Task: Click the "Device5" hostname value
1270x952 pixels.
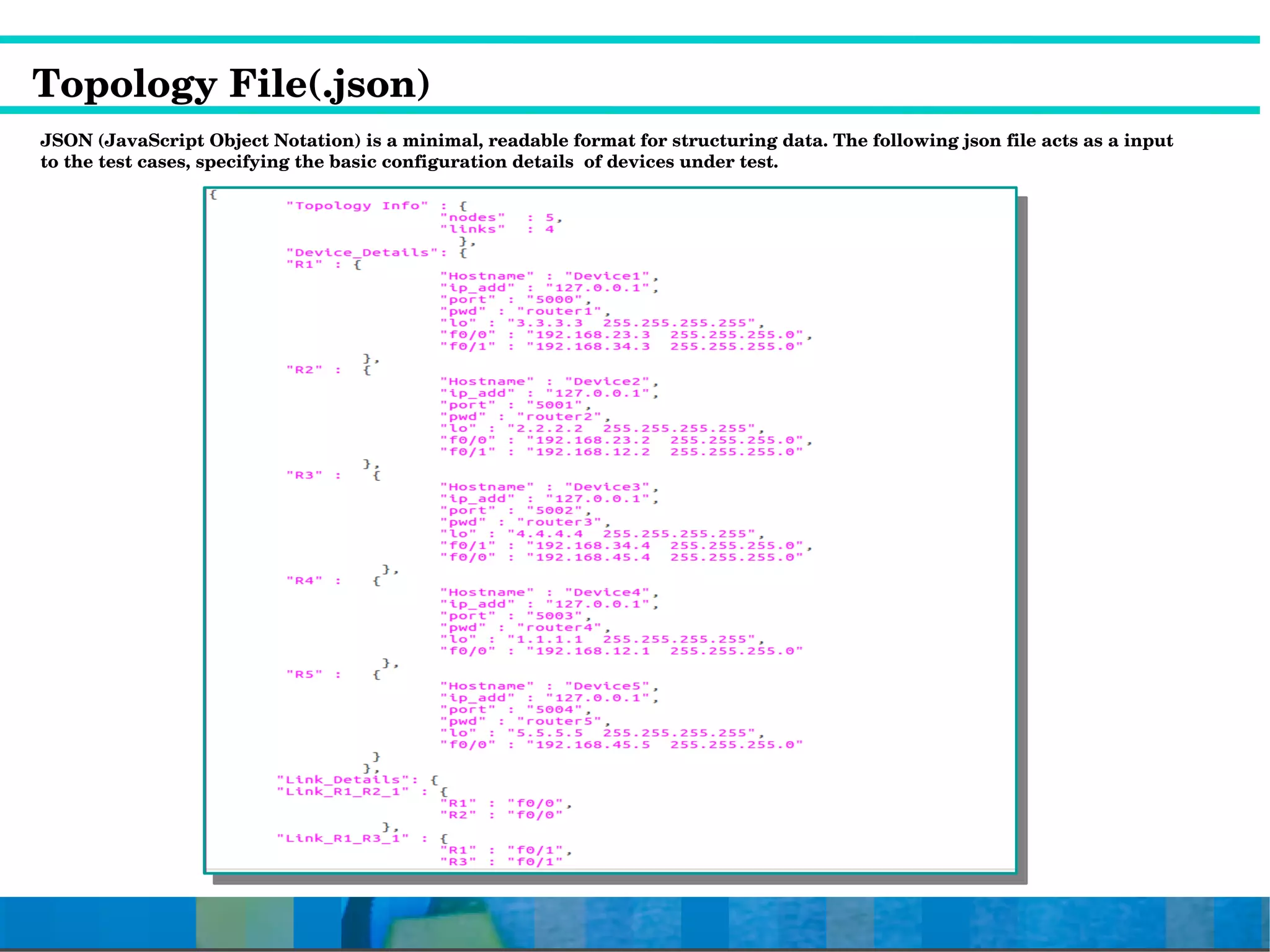Action: [606, 686]
